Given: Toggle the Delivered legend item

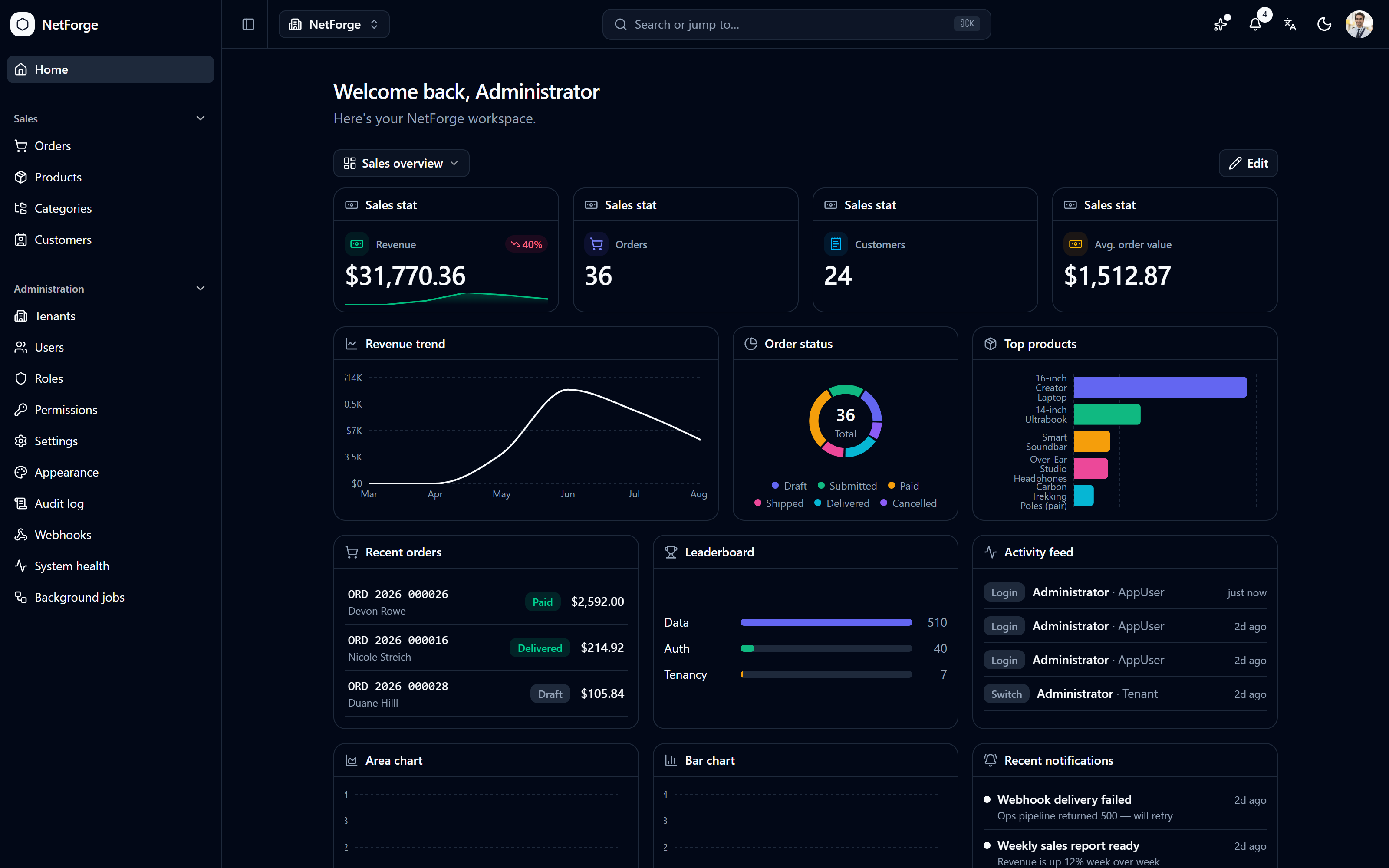Looking at the screenshot, I should point(842,503).
